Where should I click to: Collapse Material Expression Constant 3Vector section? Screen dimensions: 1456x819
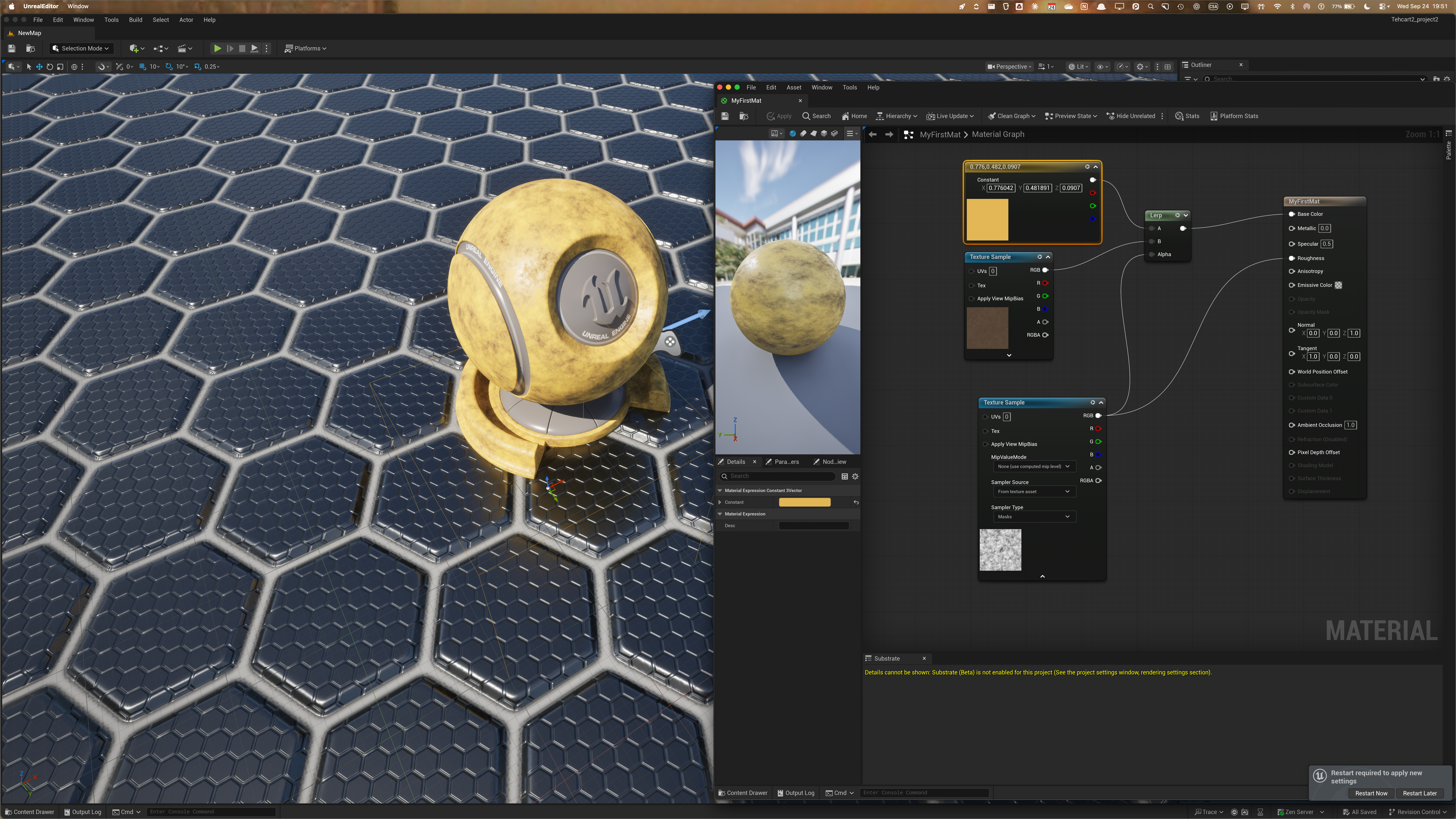point(720,491)
